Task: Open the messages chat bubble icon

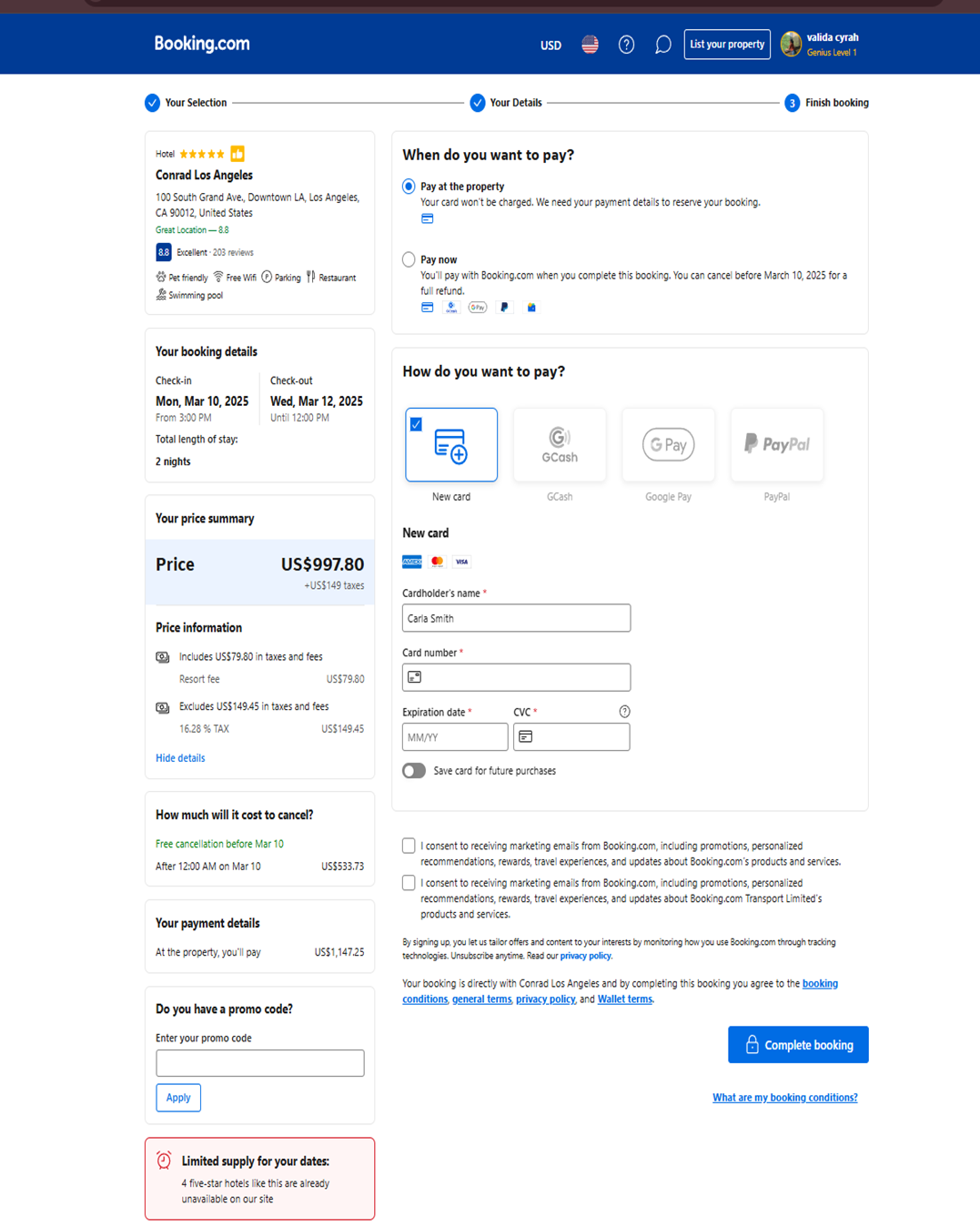Action: coord(662,45)
